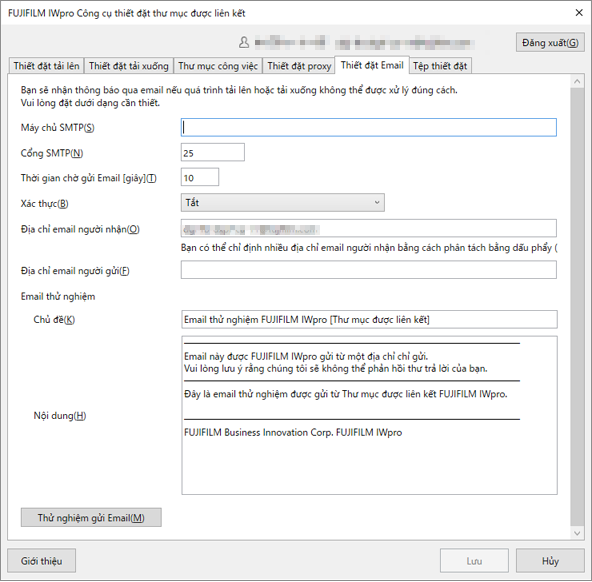Click the Xác thực(B) label

[44, 203]
